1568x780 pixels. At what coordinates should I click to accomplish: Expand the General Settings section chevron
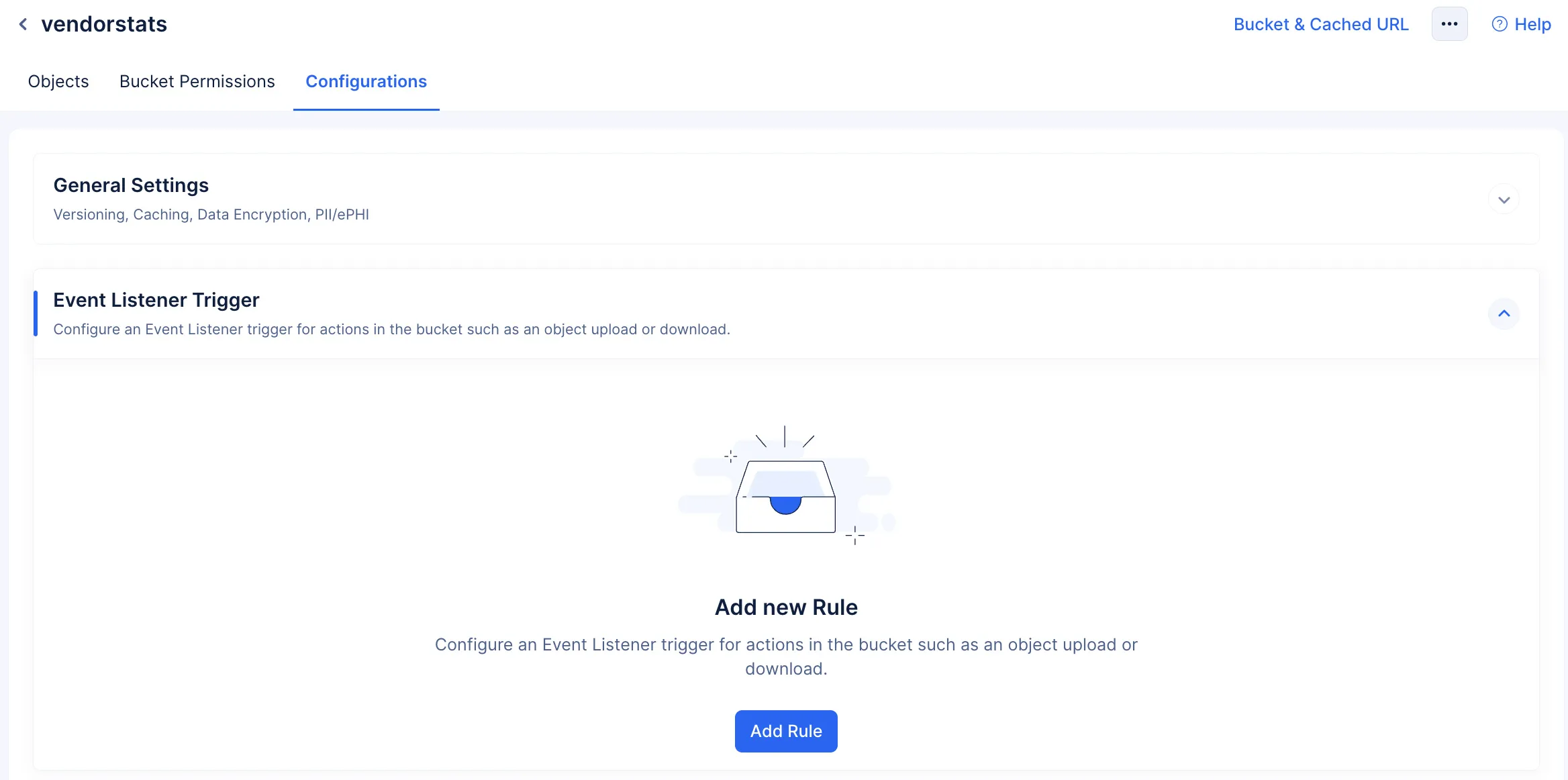tap(1504, 199)
